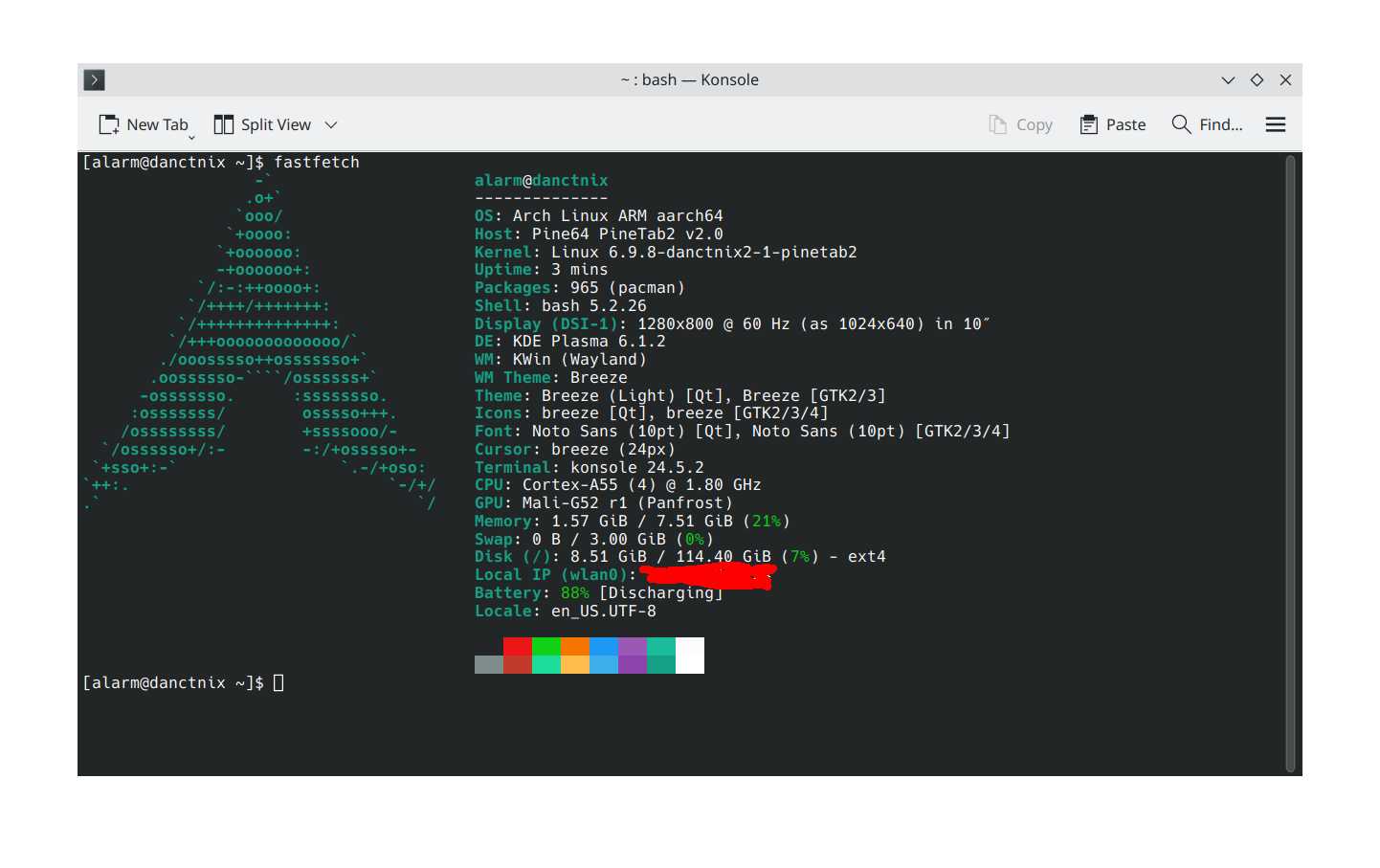
Task: Click the "Icons: breeze" line
Action: pyautogui.click(x=652, y=413)
